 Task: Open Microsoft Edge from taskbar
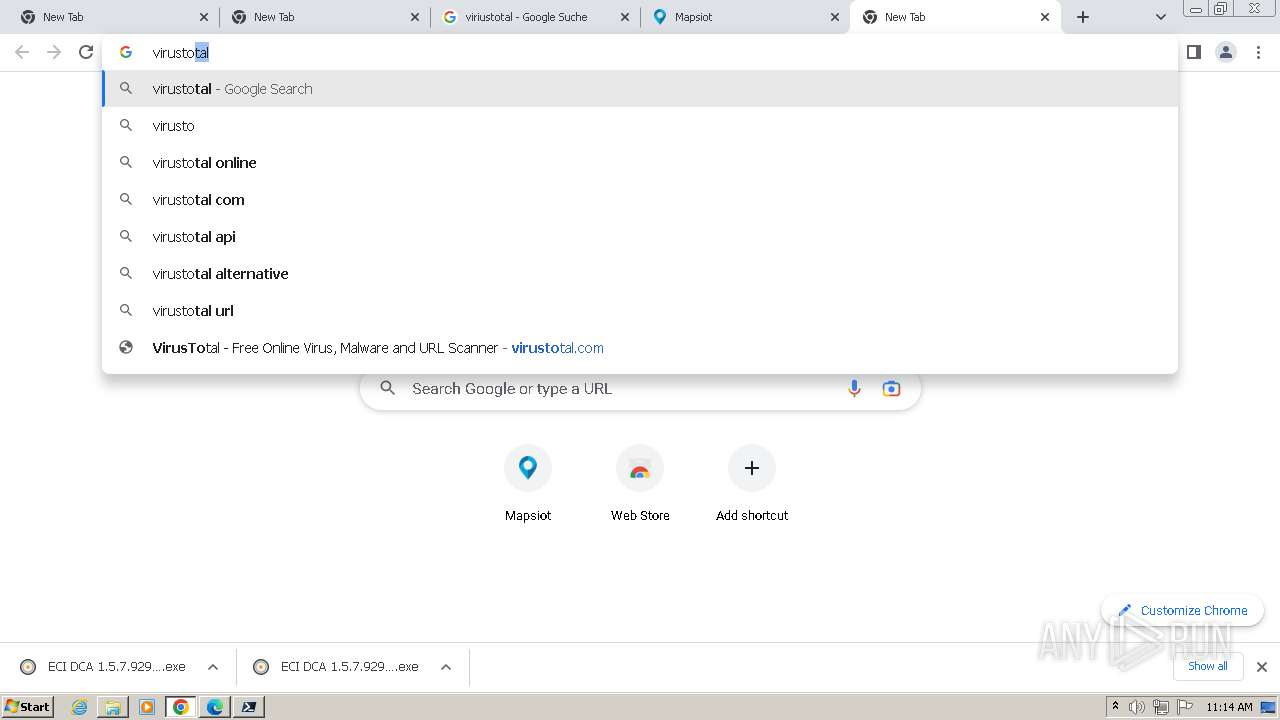point(215,707)
